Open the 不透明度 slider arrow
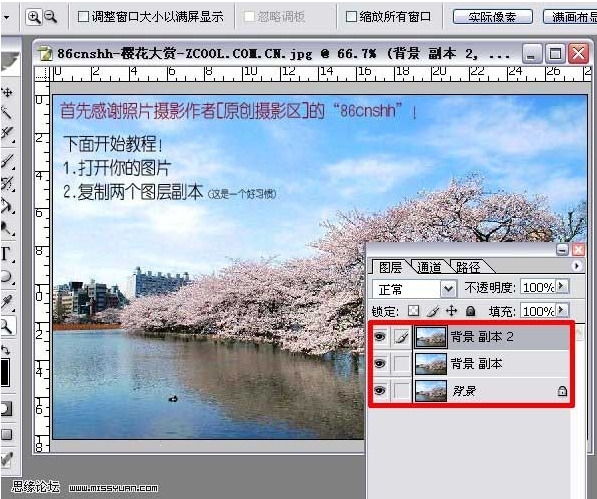Image resolution: width=597 pixels, height=499 pixels. (561, 286)
